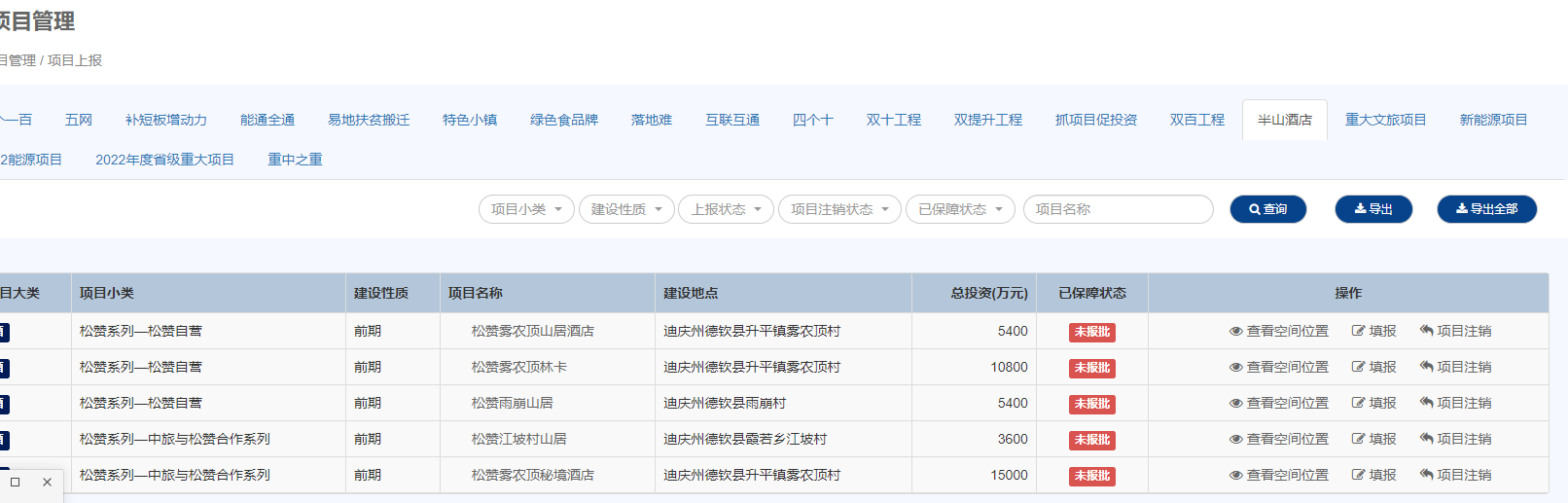Click the 填报 edit icon for 松赞雾农顶林卡
Image resolution: width=1568 pixels, height=503 pixels.
[1359, 368]
